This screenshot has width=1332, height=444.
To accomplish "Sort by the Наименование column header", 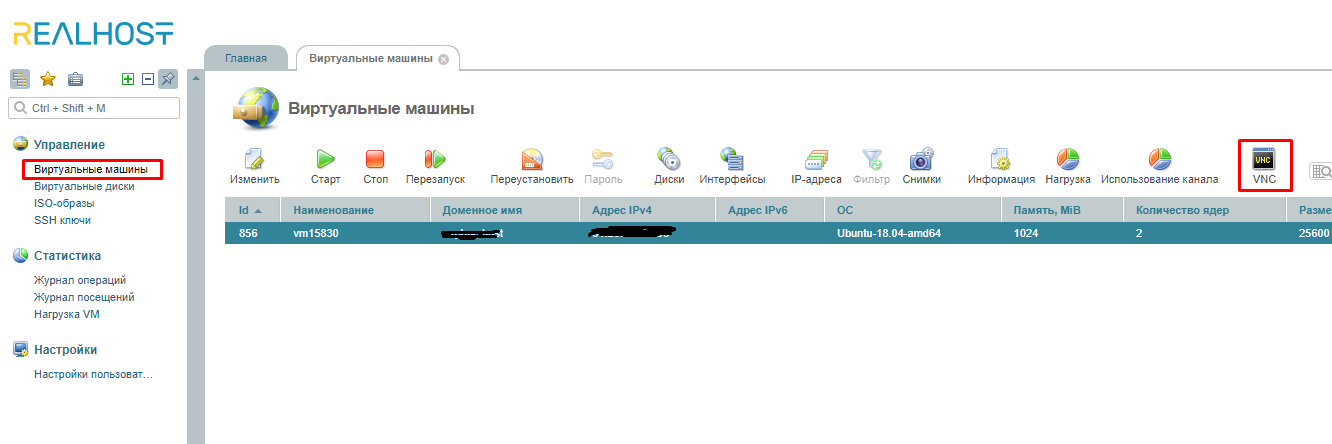I will tap(355, 210).
